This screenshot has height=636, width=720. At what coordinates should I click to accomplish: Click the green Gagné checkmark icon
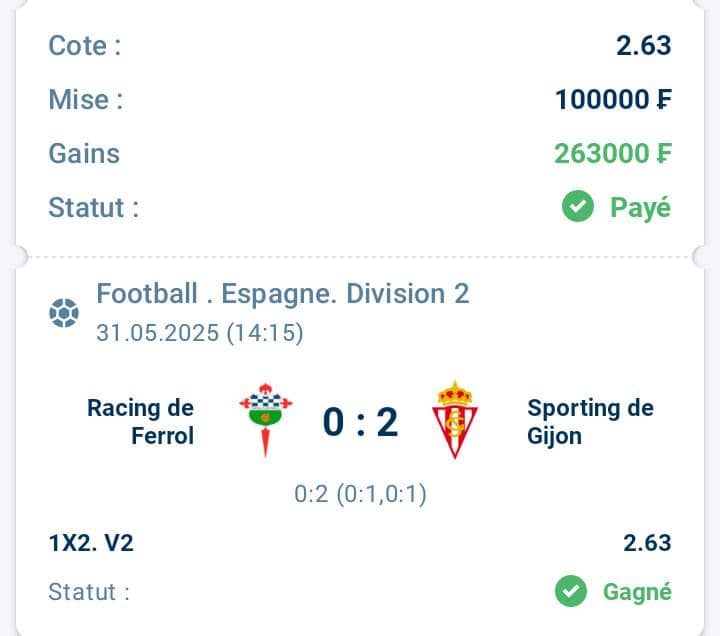click(x=571, y=591)
